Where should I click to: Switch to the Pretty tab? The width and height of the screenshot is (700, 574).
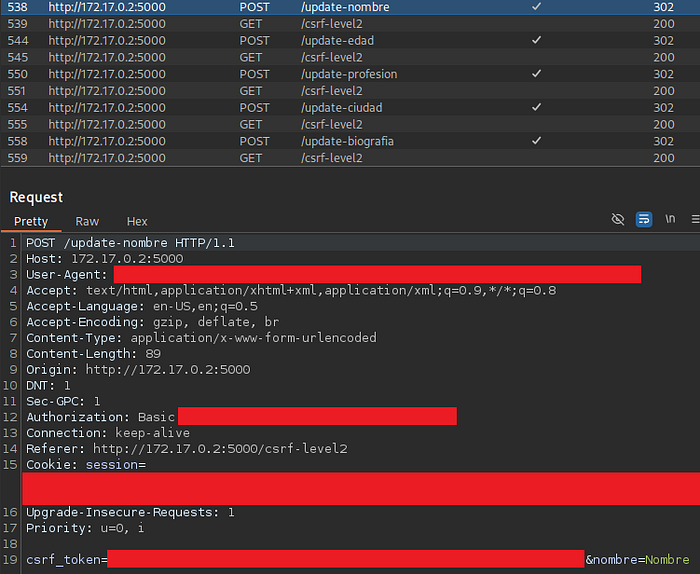pyautogui.click(x=31, y=221)
